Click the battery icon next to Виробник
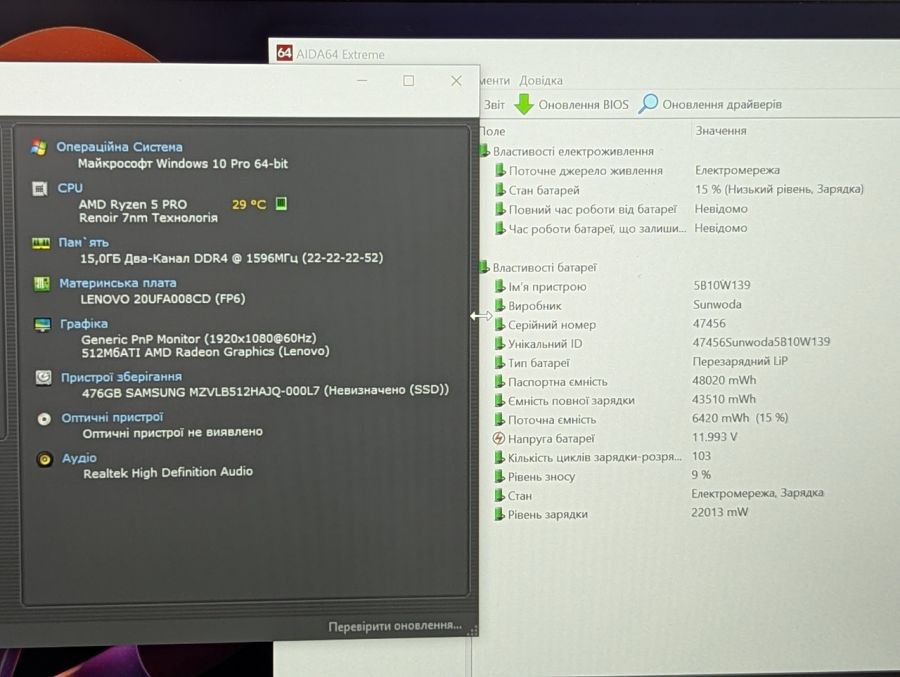 (499, 305)
